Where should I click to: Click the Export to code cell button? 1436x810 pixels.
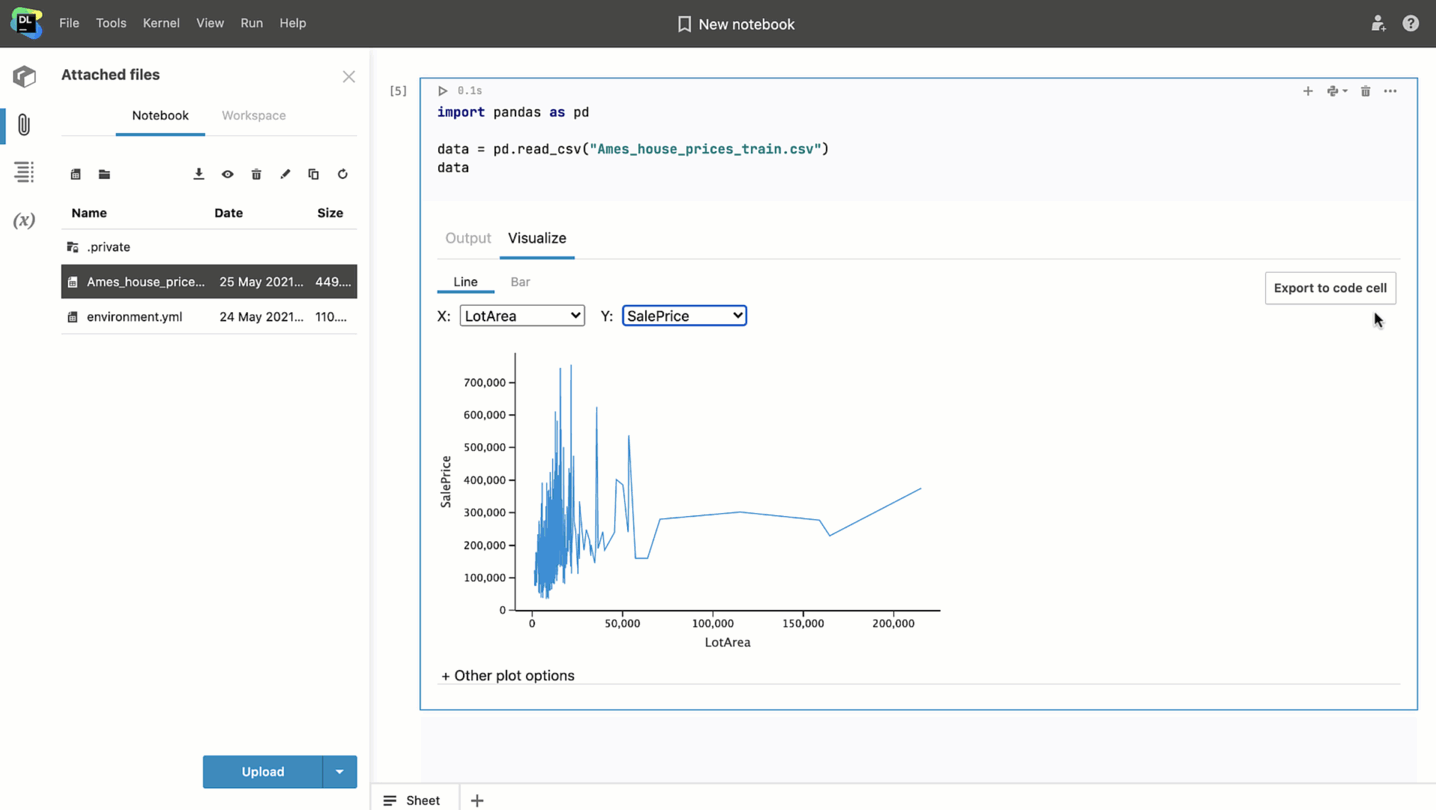(x=1330, y=288)
